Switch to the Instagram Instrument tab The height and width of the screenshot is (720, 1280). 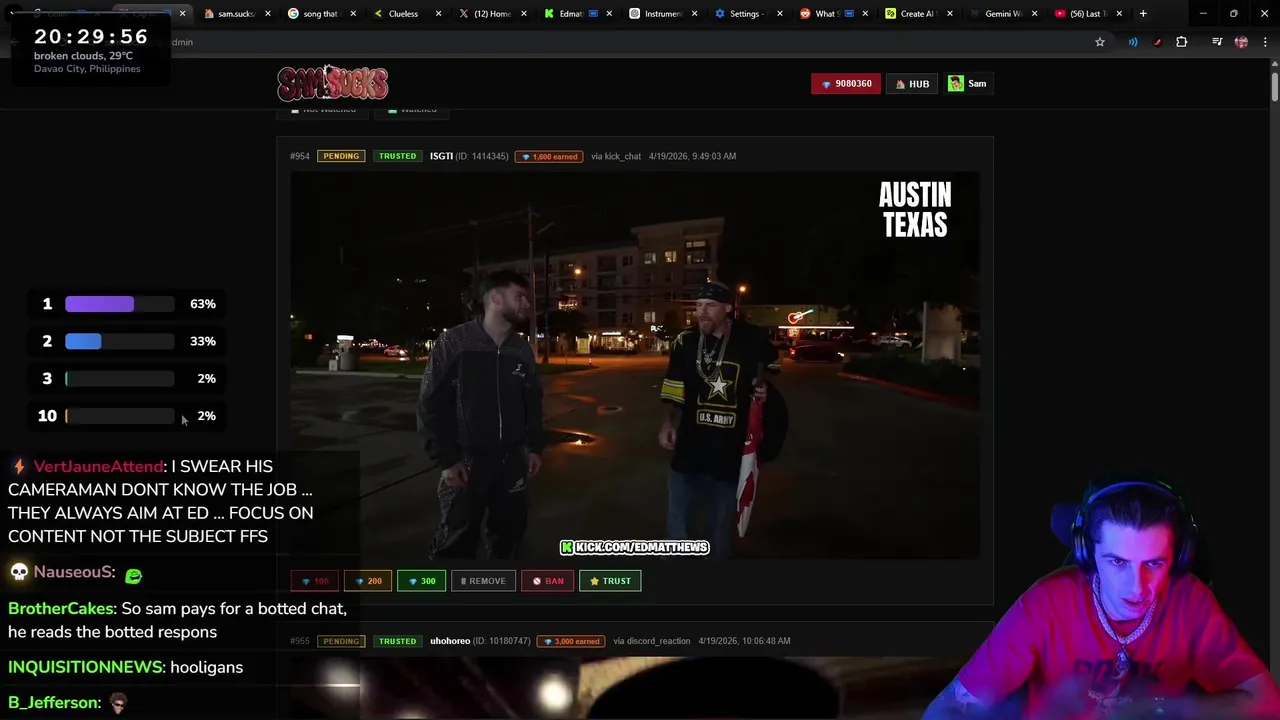pyautogui.click(x=663, y=14)
